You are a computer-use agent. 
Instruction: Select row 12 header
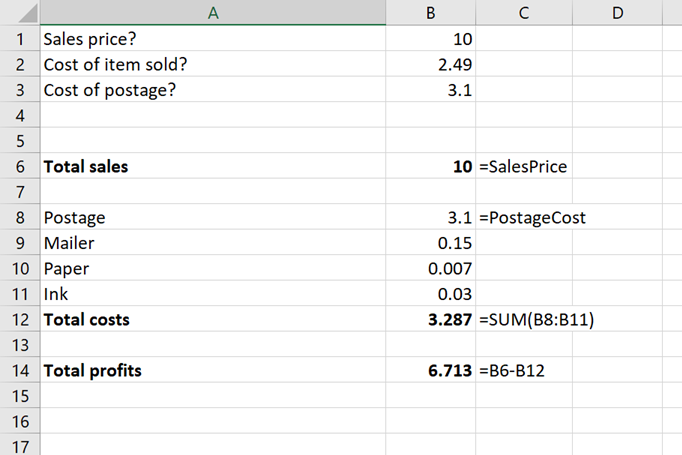click(20, 319)
